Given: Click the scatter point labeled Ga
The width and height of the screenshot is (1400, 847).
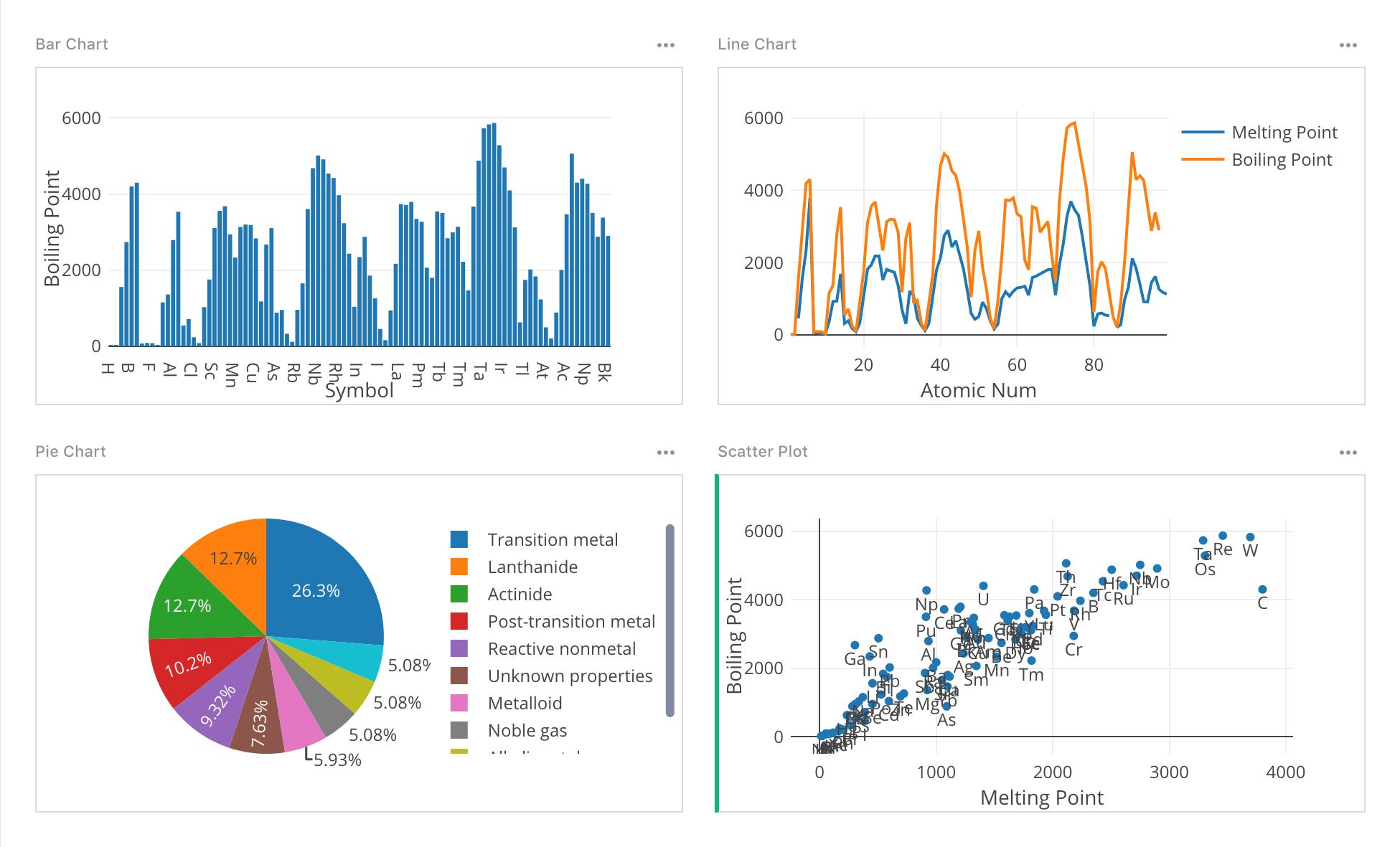Looking at the screenshot, I should [x=855, y=645].
